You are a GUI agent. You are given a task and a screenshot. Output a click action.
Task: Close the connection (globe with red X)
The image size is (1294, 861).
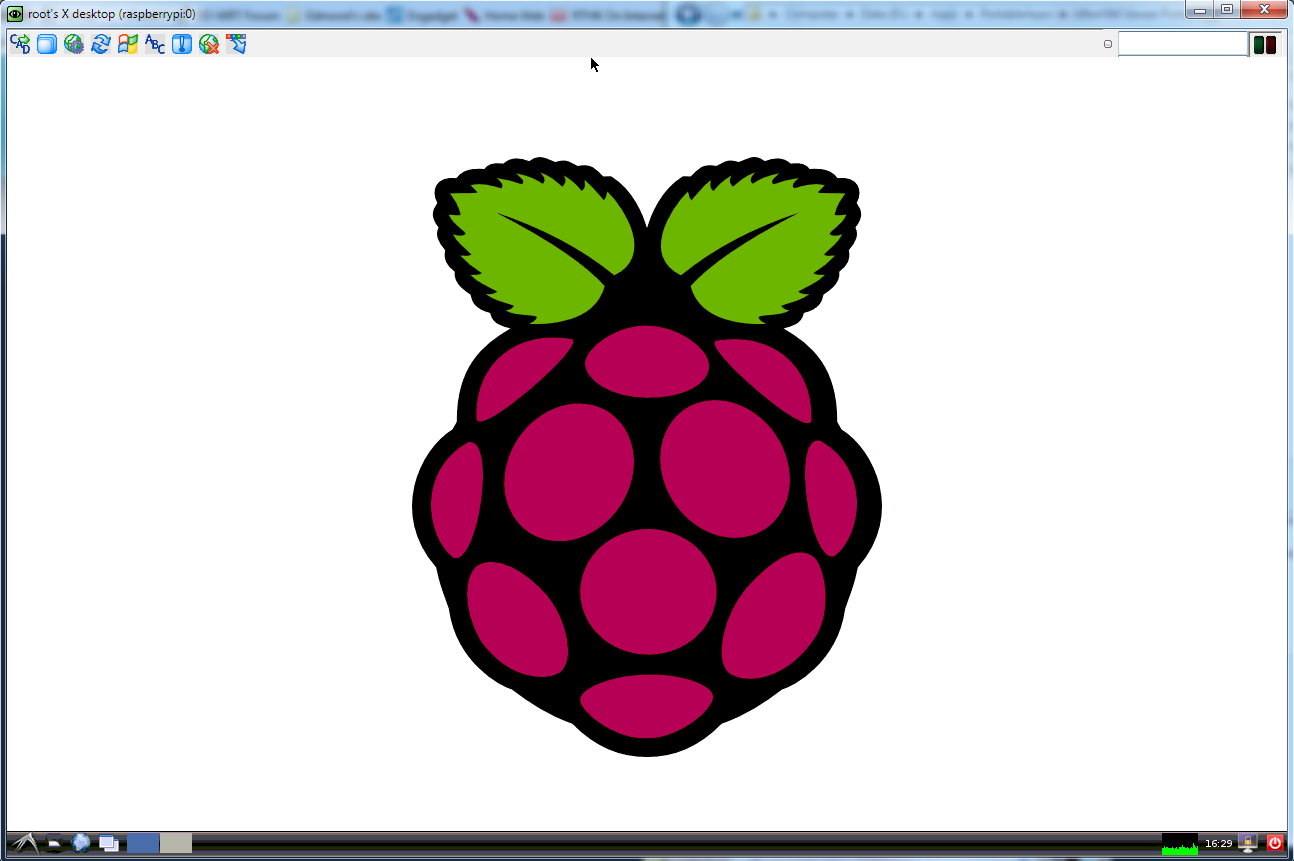(x=209, y=44)
